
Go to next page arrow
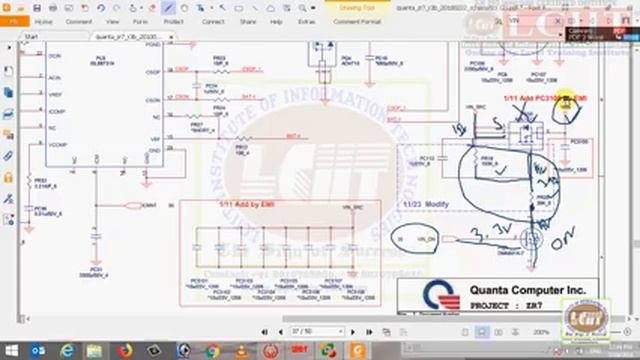coord(353,332)
